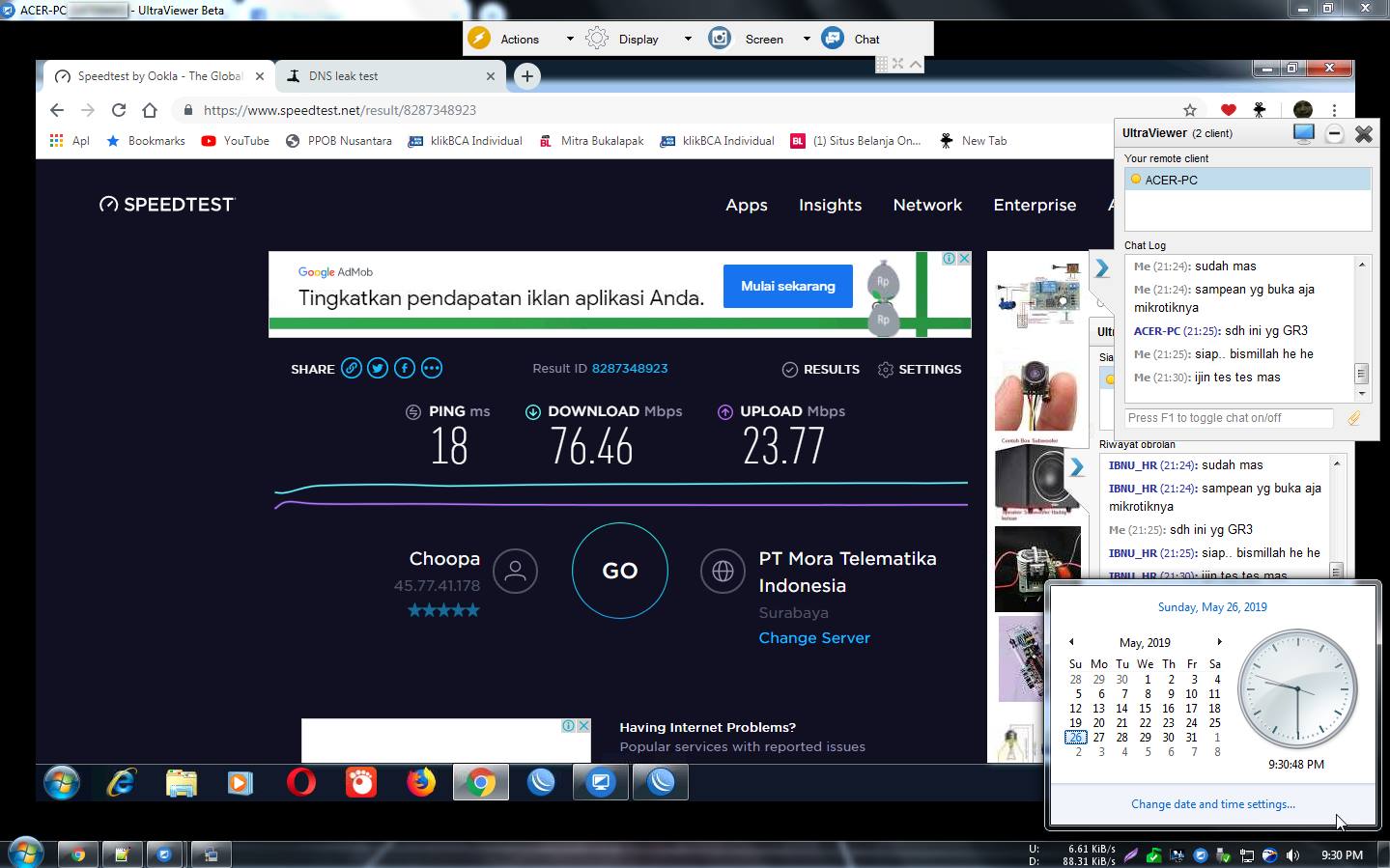
Task: Expand the Display dropdown arrow
Action: coord(688,39)
